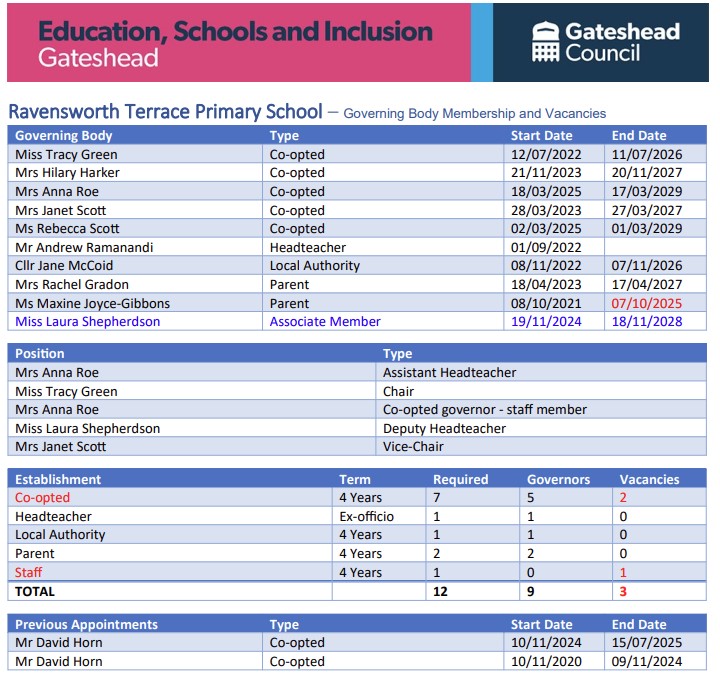Select the name 'Miss Tracy Green' in Governing Body table

(x=66, y=154)
